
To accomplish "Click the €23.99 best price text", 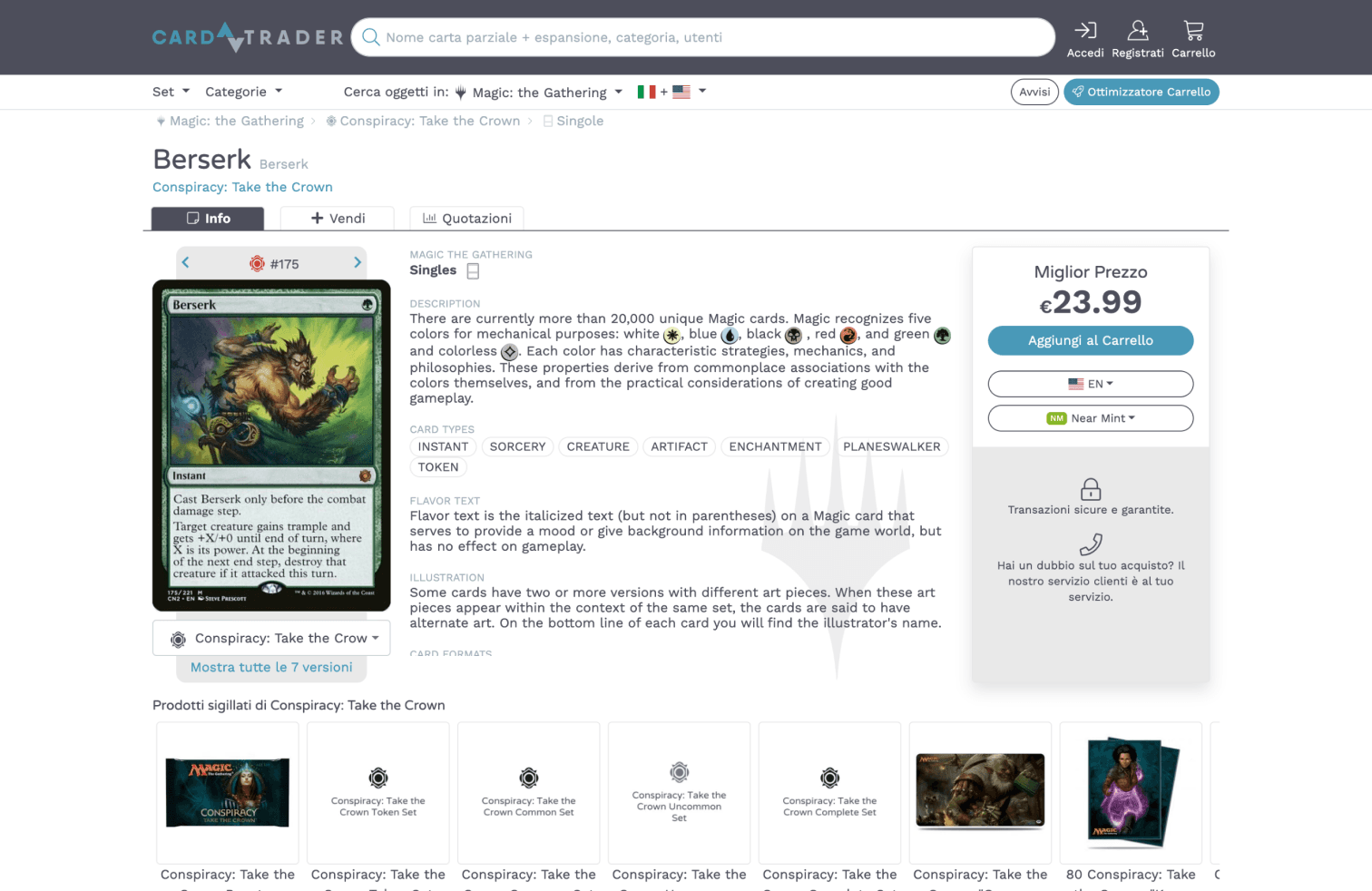I will click(x=1091, y=302).
